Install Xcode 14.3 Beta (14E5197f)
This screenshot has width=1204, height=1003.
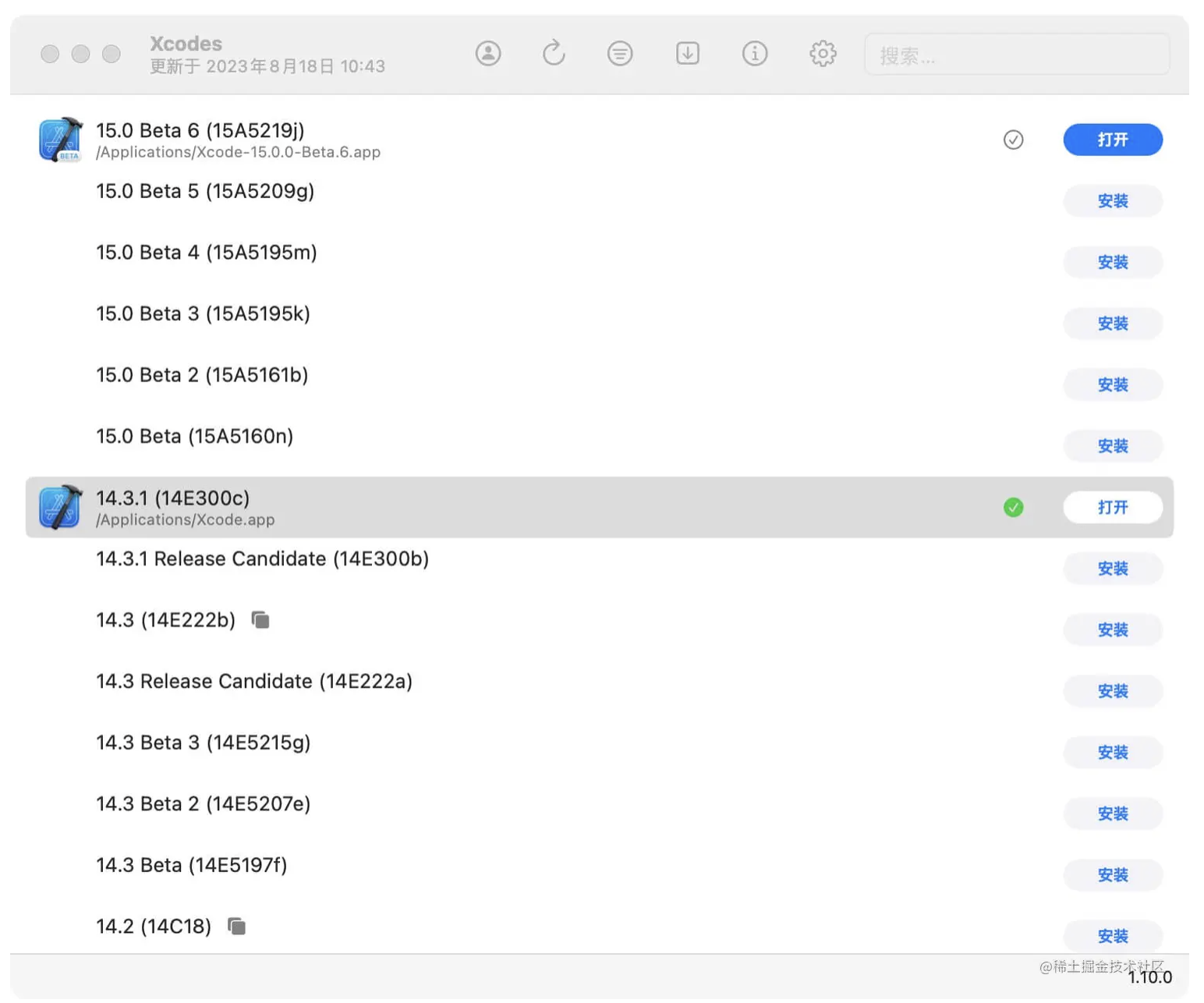click(1113, 875)
